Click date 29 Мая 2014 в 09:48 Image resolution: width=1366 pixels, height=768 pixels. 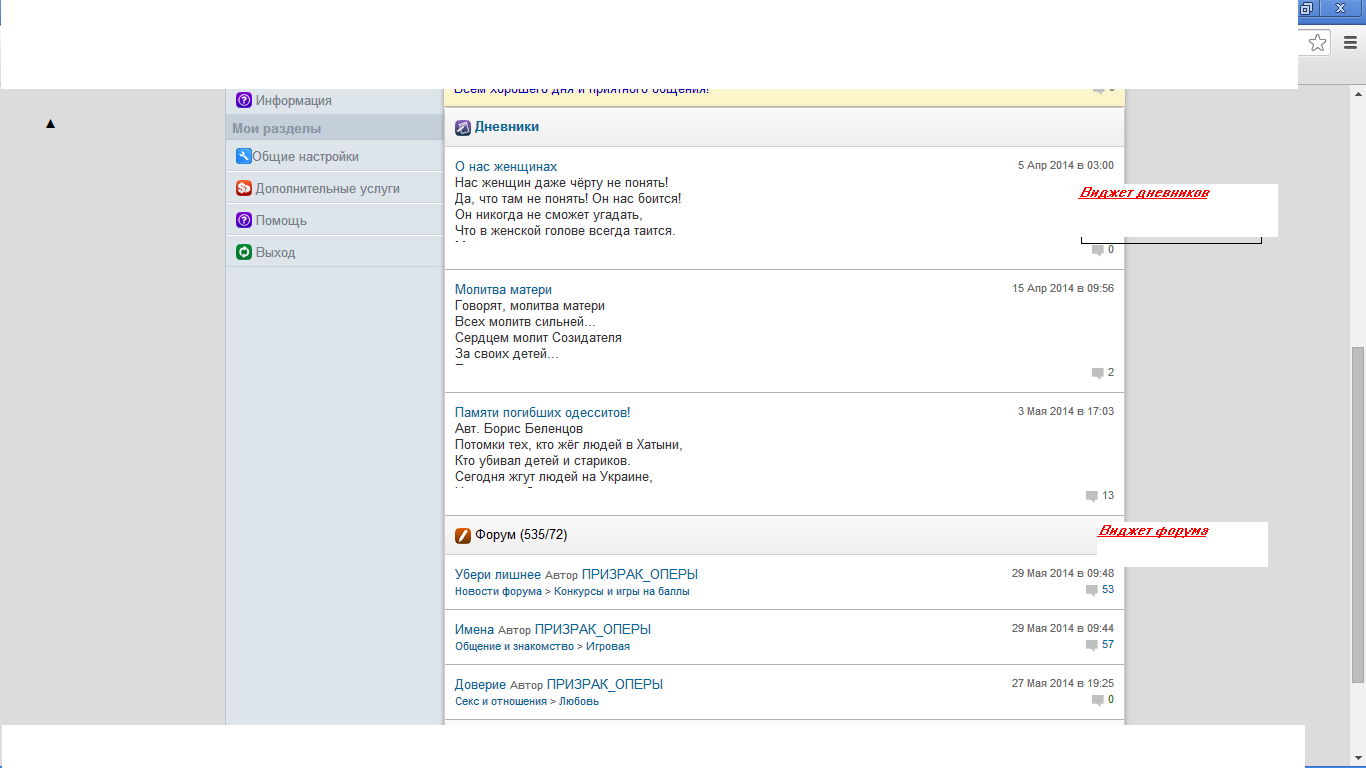tap(1063, 573)
